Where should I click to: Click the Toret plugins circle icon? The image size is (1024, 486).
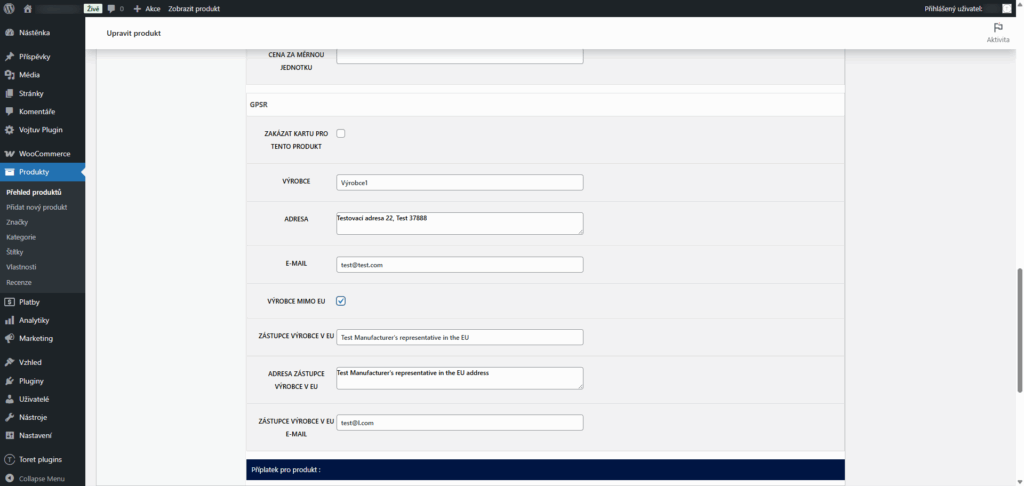click(x=9, y=460)
